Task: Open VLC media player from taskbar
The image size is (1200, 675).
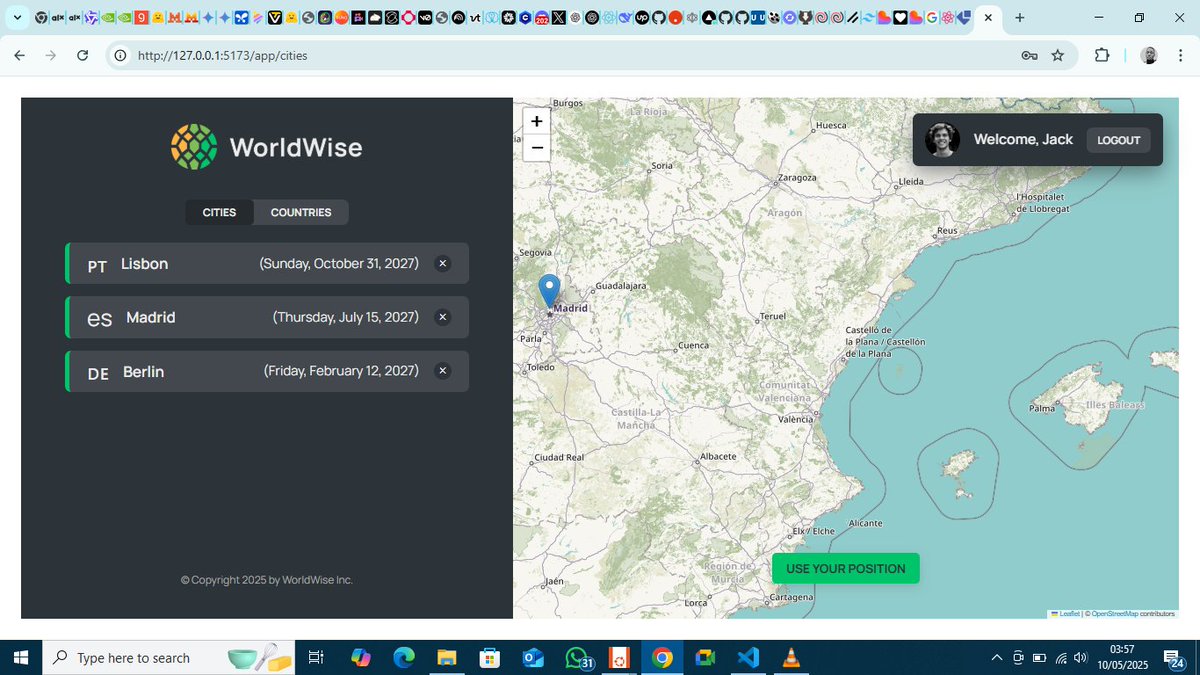Action: click(791, 657)
